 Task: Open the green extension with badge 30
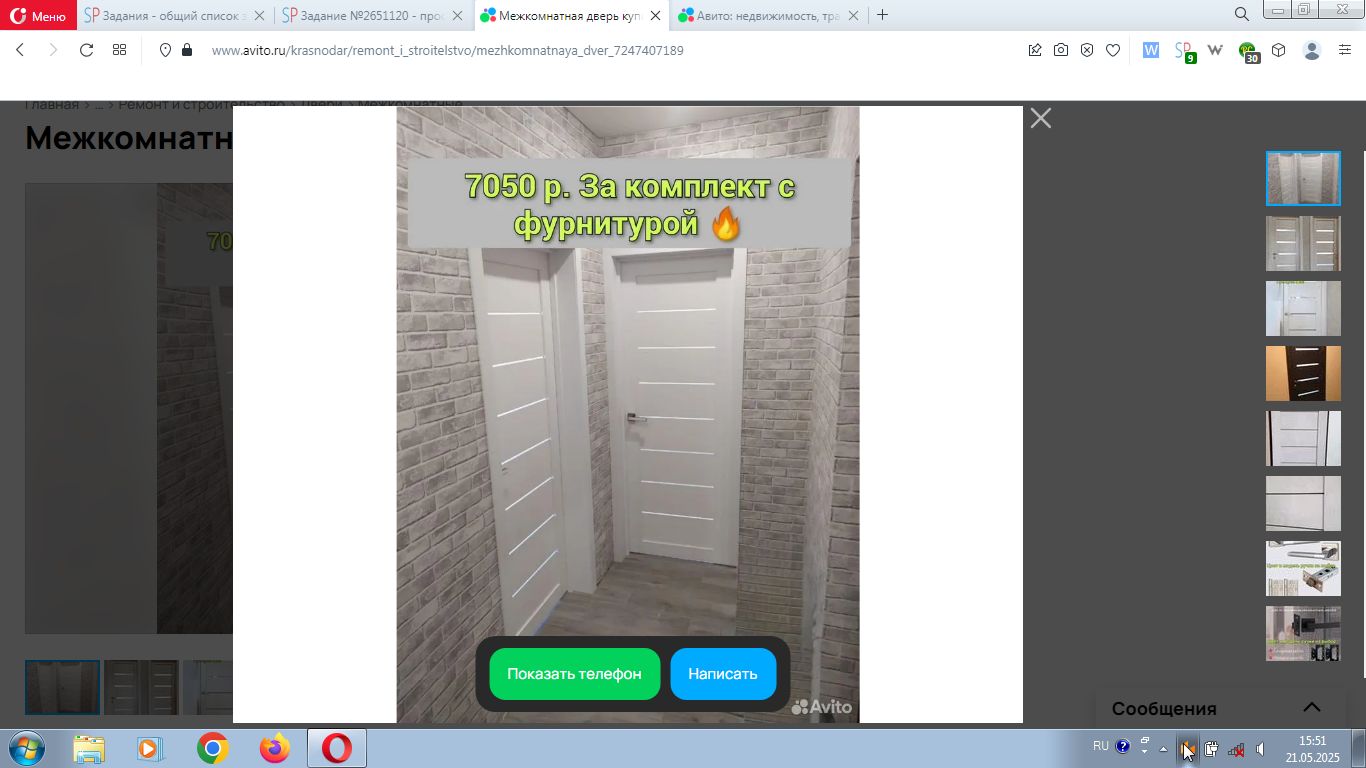(1249, 52)
